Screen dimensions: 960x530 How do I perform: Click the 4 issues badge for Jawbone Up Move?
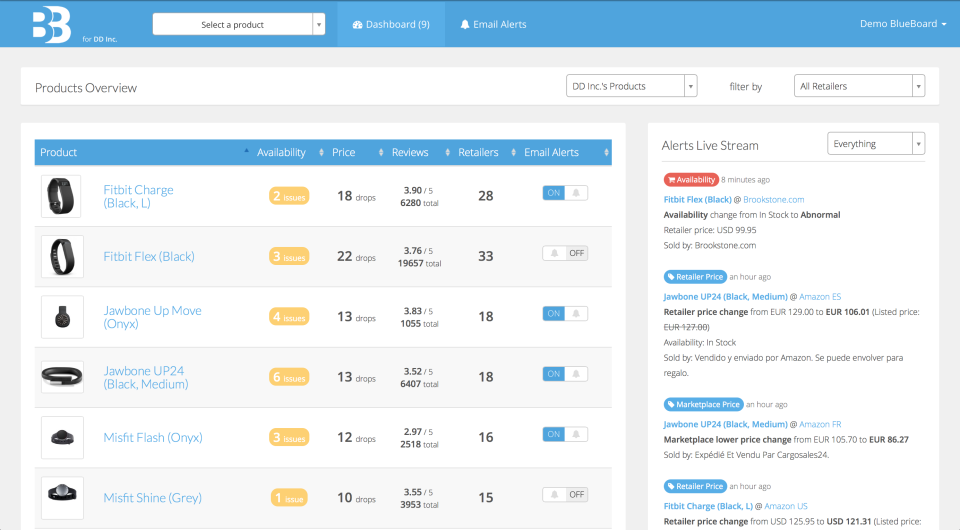289,317
